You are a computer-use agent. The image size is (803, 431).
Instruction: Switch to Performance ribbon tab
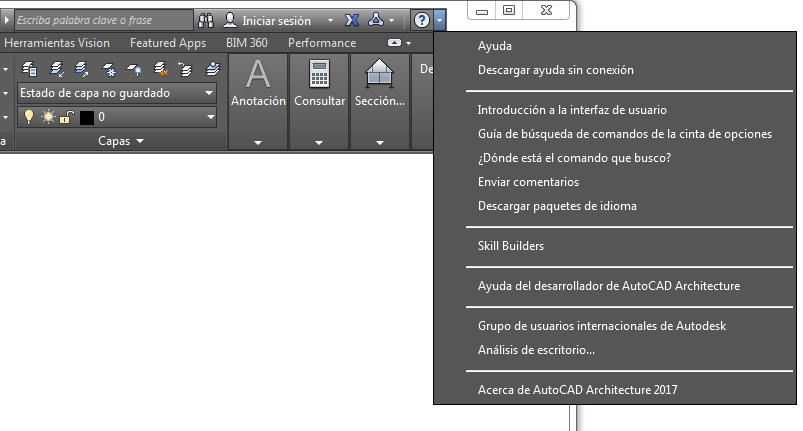(x=322, y=43)
